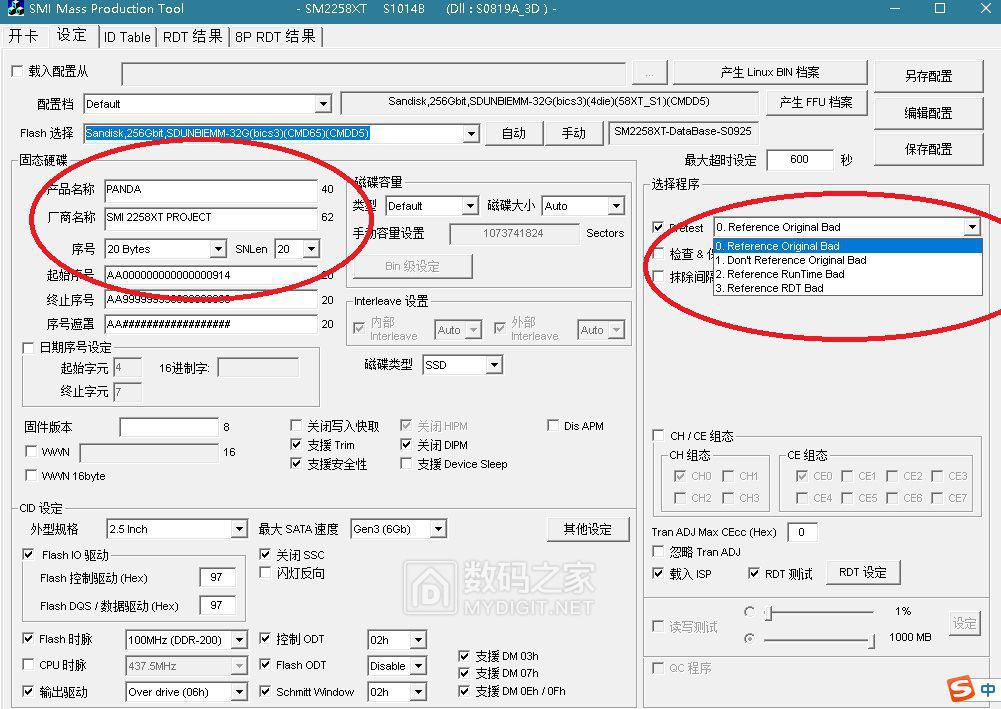Expand the 控制 ODT 02h dropdown

coord(418,639)
